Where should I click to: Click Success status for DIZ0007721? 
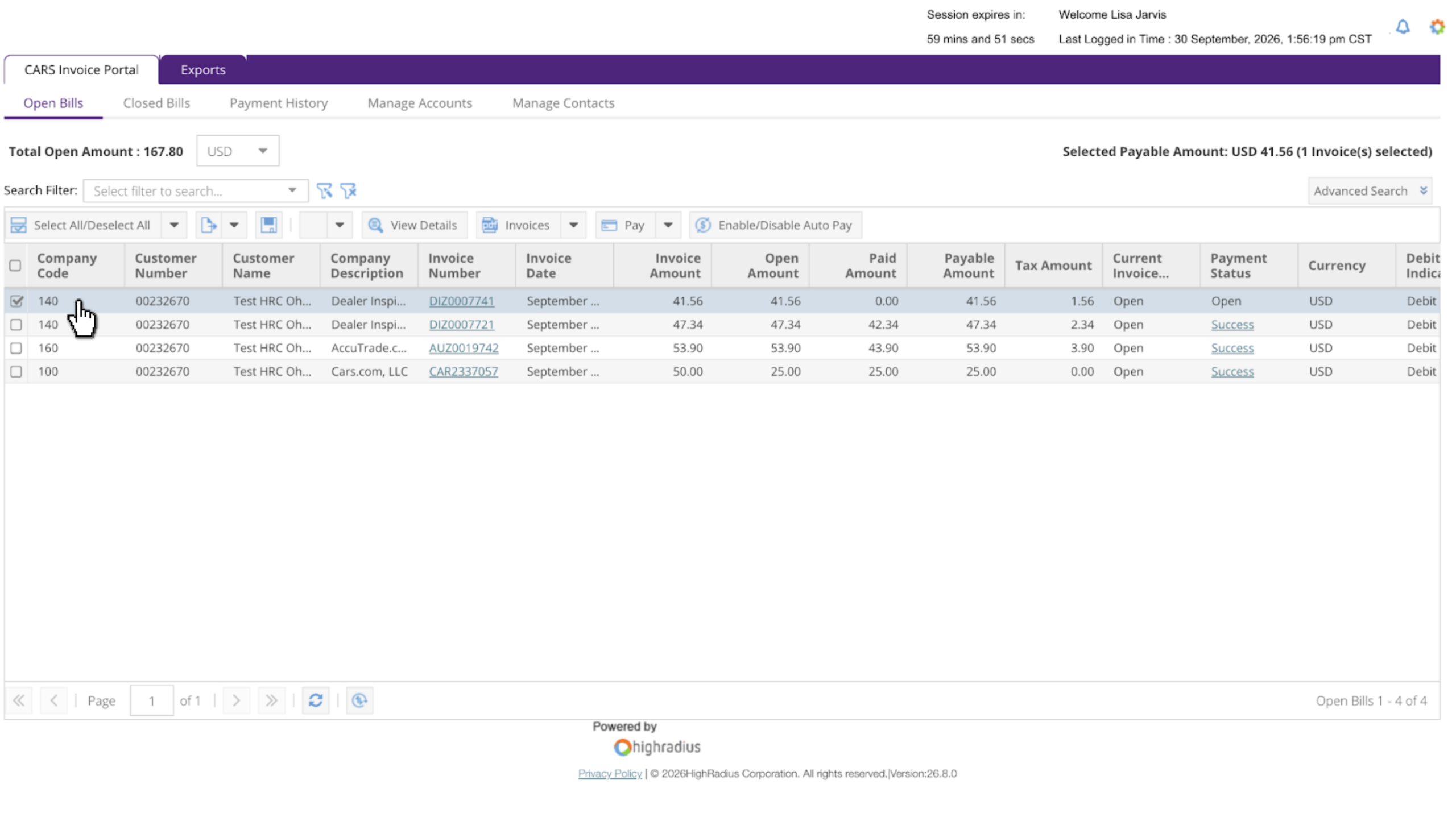[x=1231, y=324]
